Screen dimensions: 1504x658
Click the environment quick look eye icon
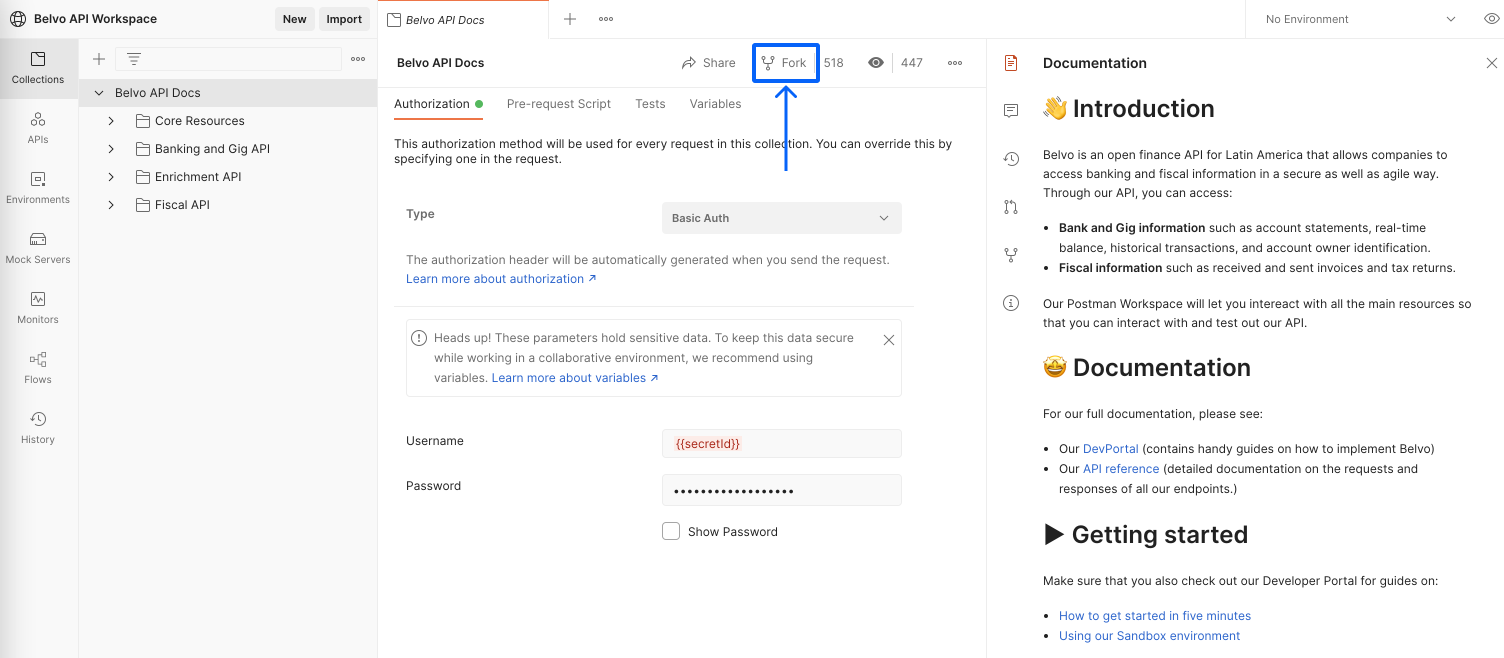point(1492,19)
